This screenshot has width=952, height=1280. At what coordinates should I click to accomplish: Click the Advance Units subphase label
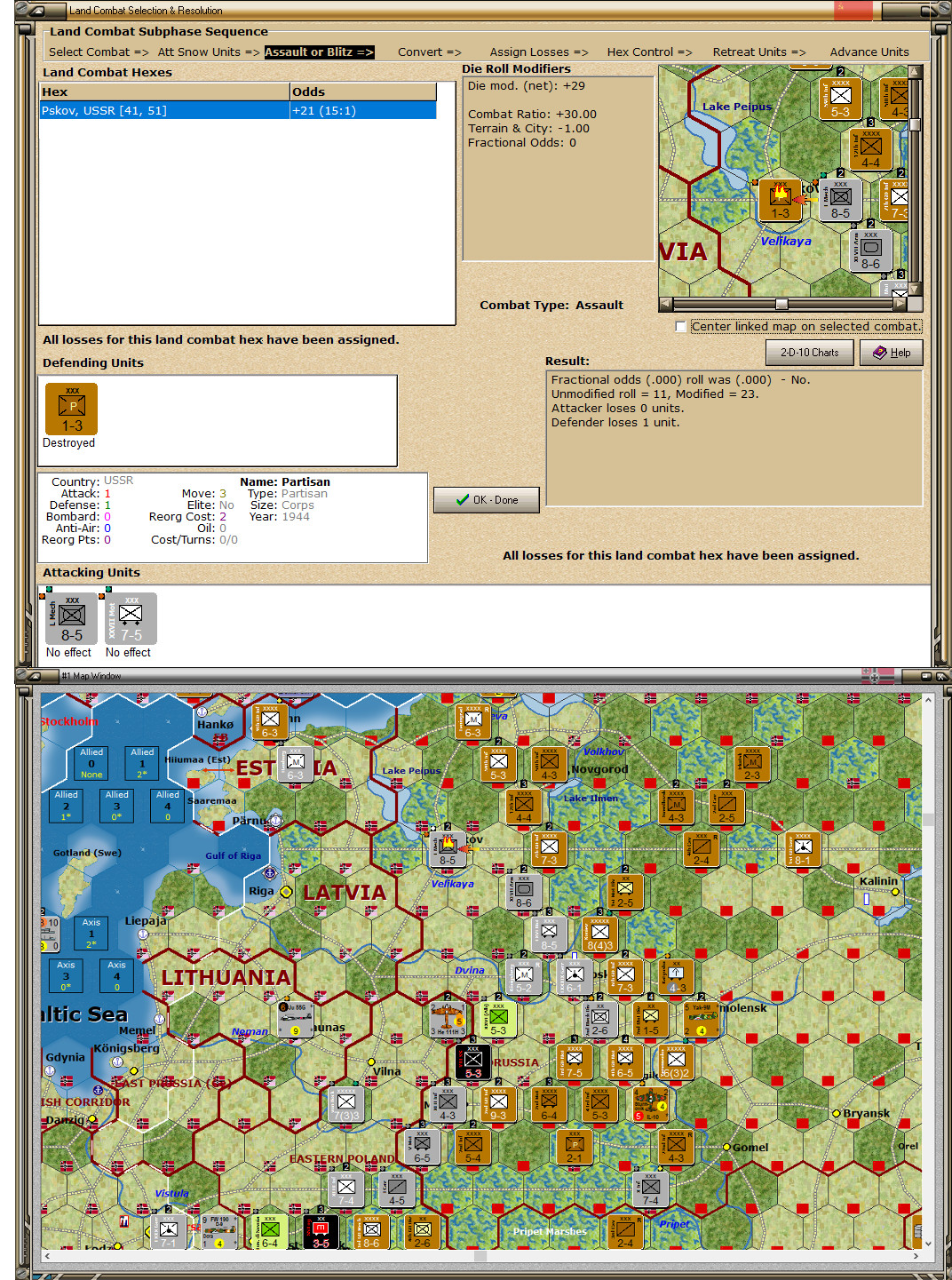pos(869,52)
